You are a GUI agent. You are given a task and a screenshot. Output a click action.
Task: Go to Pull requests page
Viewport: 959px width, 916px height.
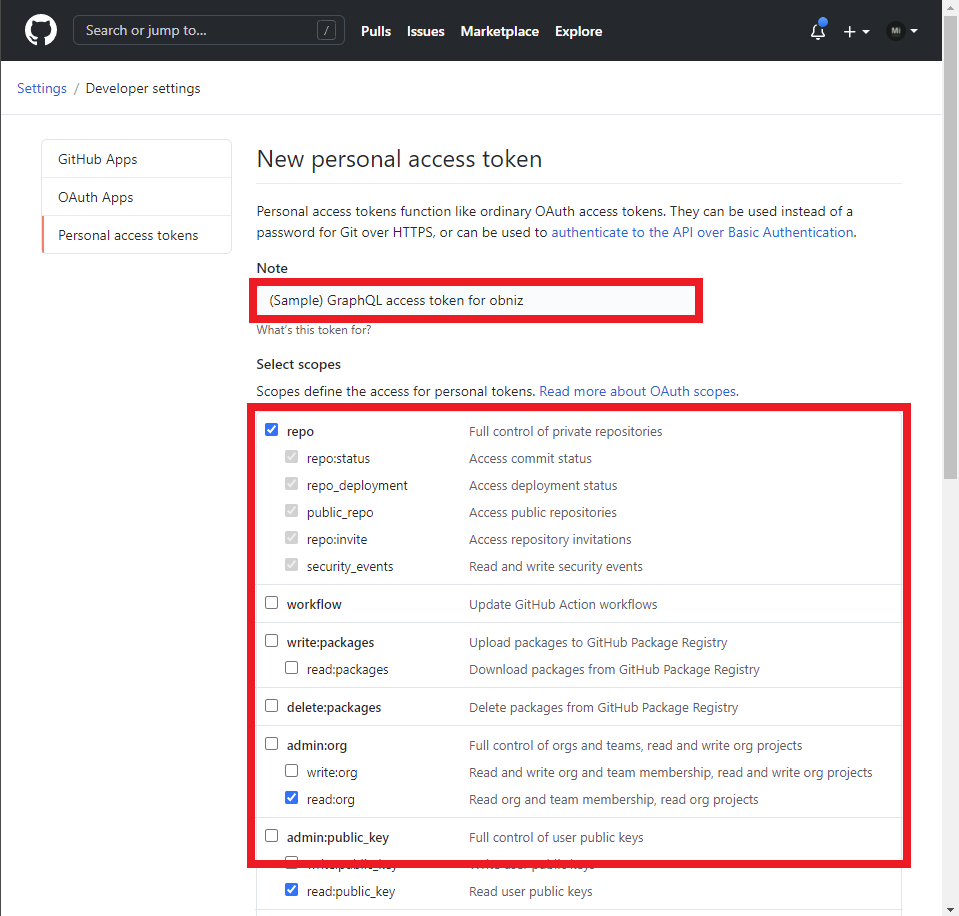click(x=376, y=31)
